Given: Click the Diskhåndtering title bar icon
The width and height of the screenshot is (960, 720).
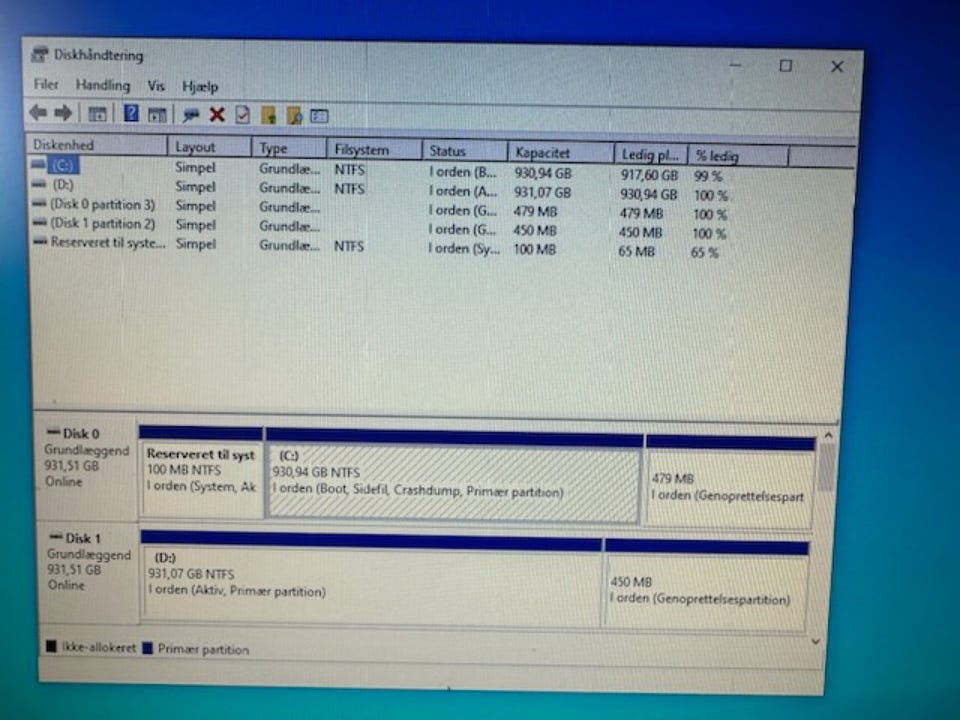Looking at the screenshot, I should (x=39, y=54).
